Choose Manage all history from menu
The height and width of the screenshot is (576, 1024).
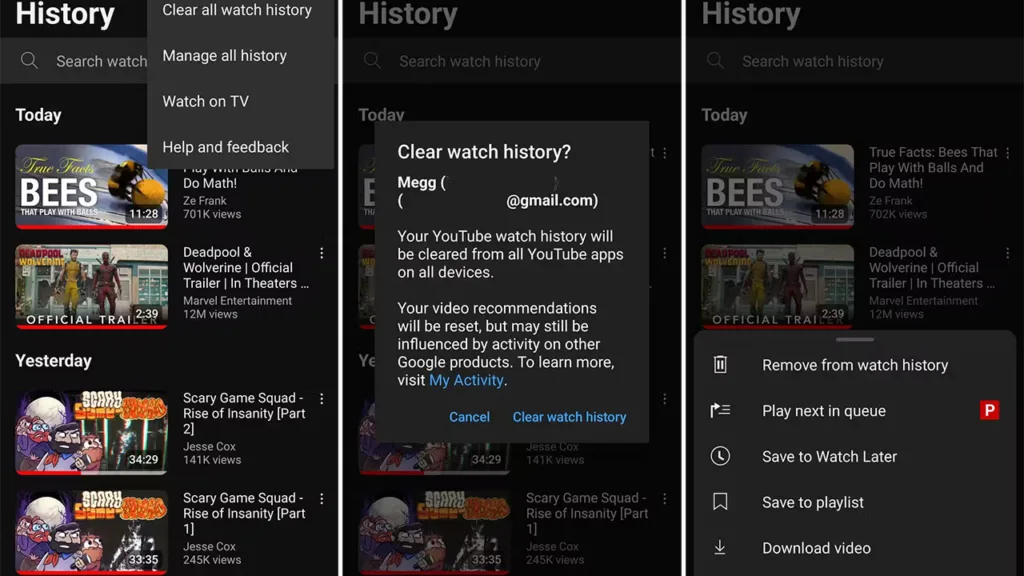225,56
